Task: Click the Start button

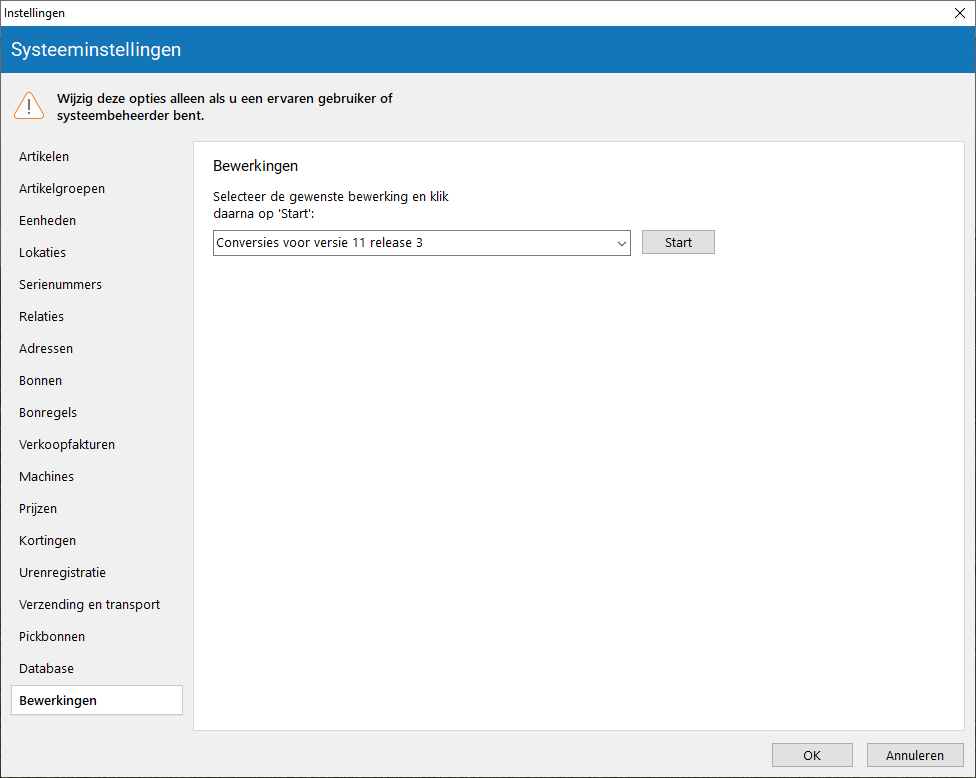Action: (x=678, y=243)
